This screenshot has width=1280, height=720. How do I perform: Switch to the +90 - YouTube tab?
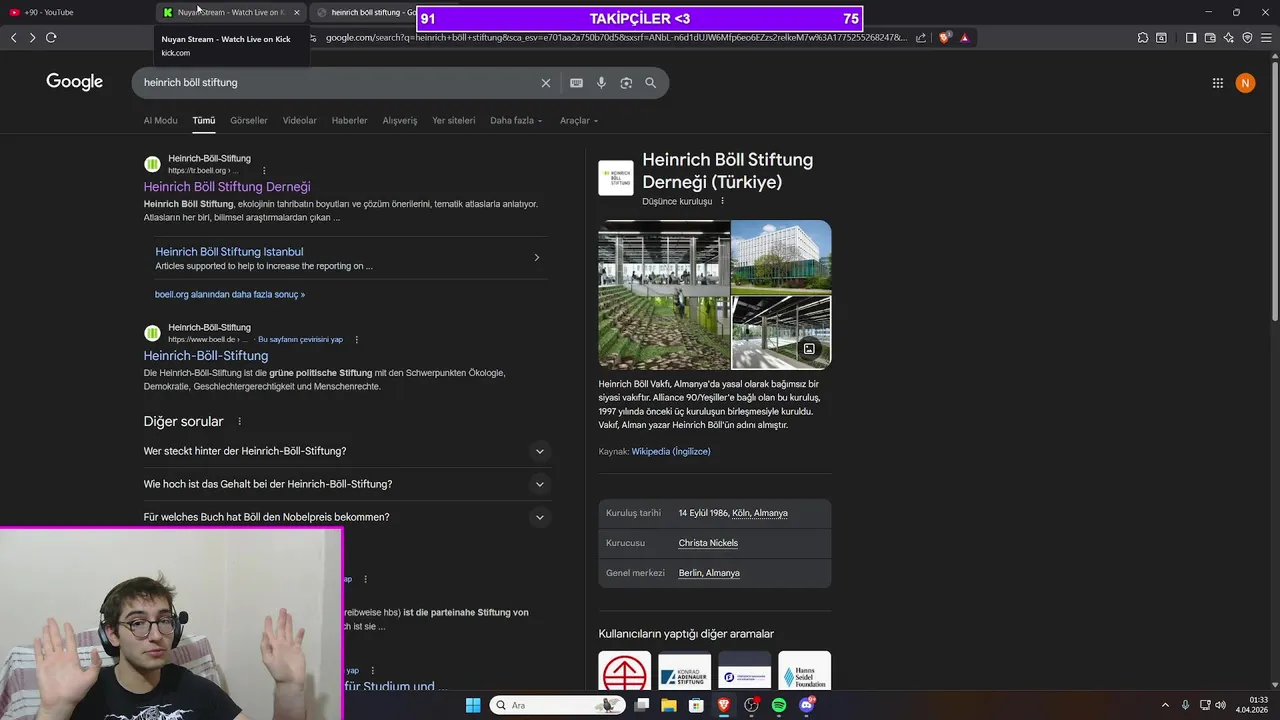pos(75,12)
